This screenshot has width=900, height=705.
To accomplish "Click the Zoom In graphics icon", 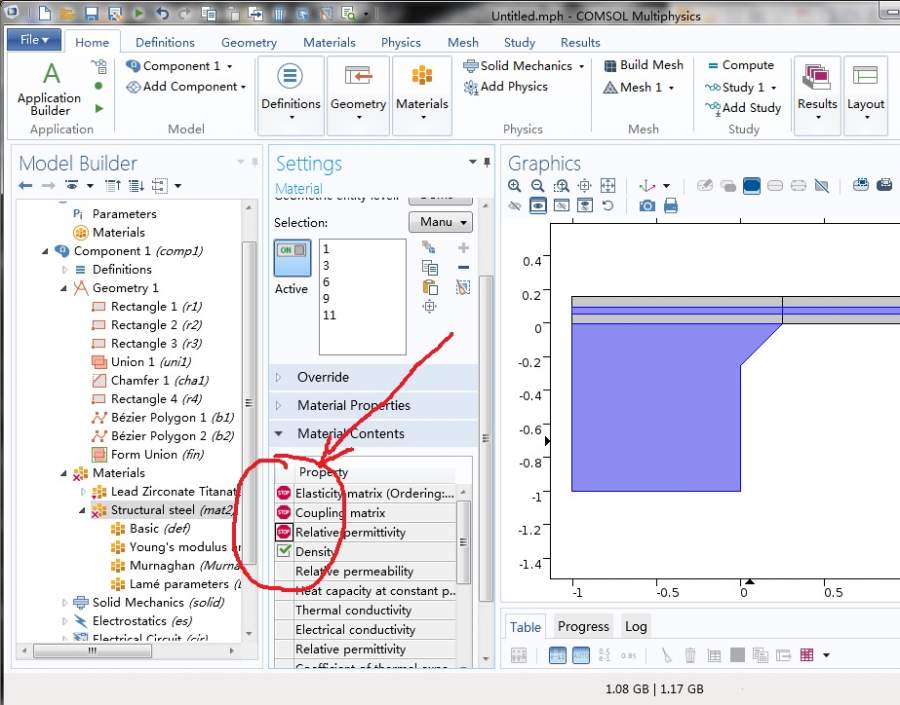I will pyautogui.click(x=514, y=185).
